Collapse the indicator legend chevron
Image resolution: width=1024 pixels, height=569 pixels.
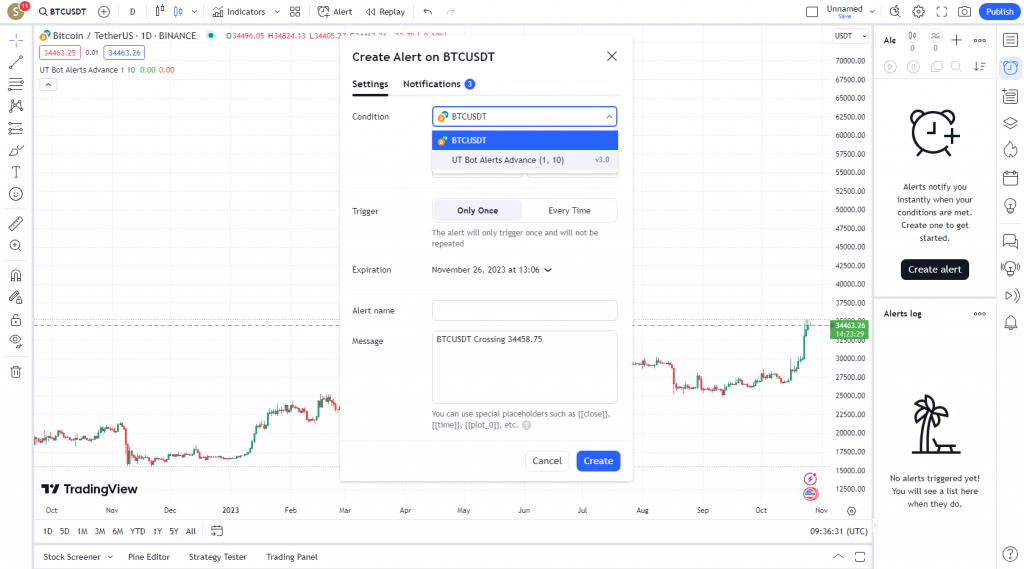48,84
